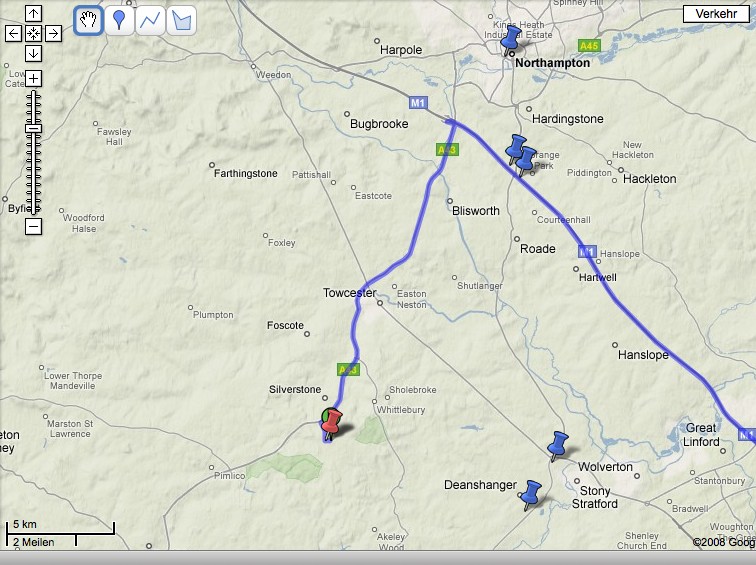
Task: Select the blue pushpin west of Wolverton
Action: [557, 445]
